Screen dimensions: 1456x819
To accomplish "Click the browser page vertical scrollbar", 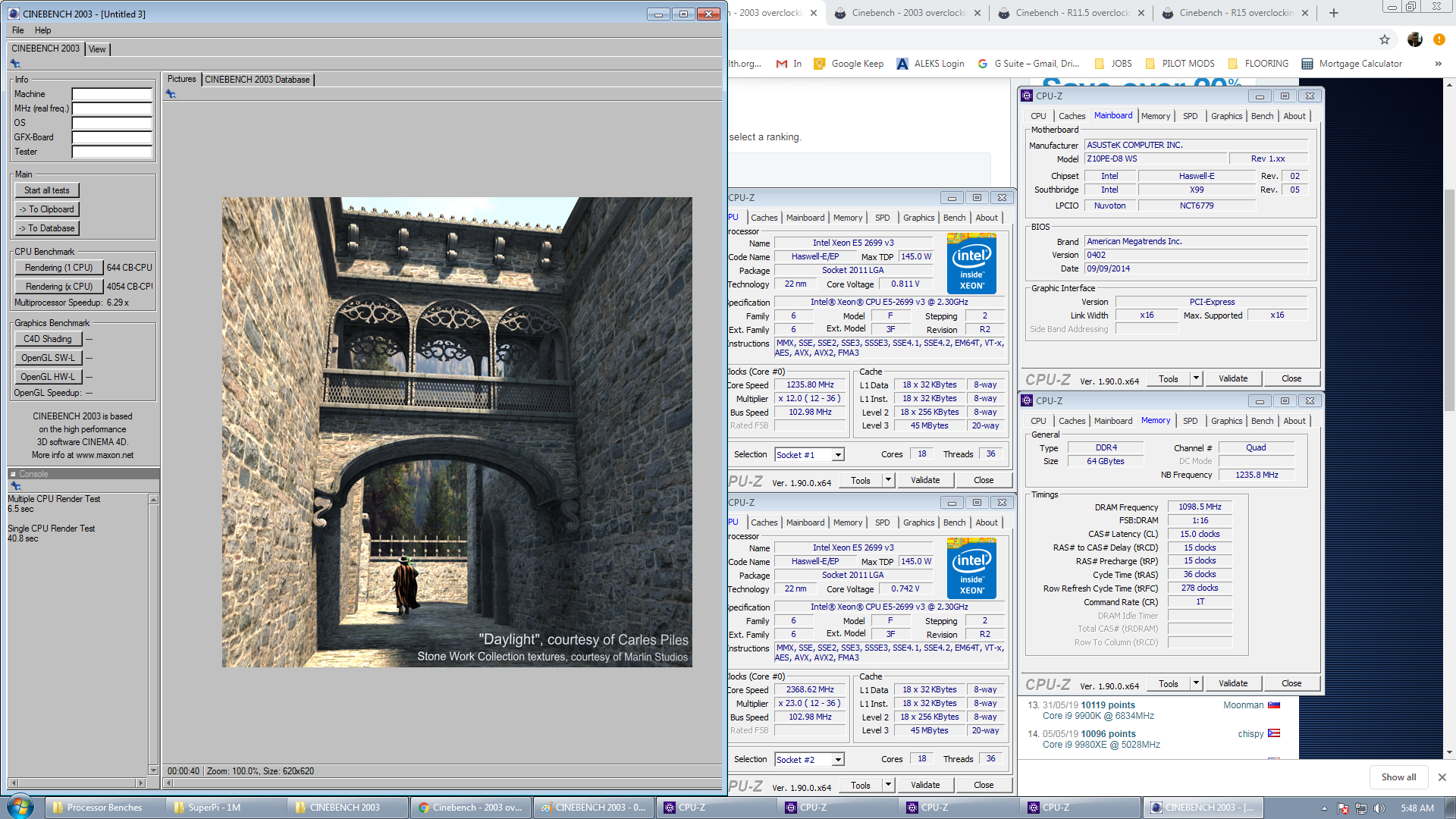I will [x=1449, y=417].
